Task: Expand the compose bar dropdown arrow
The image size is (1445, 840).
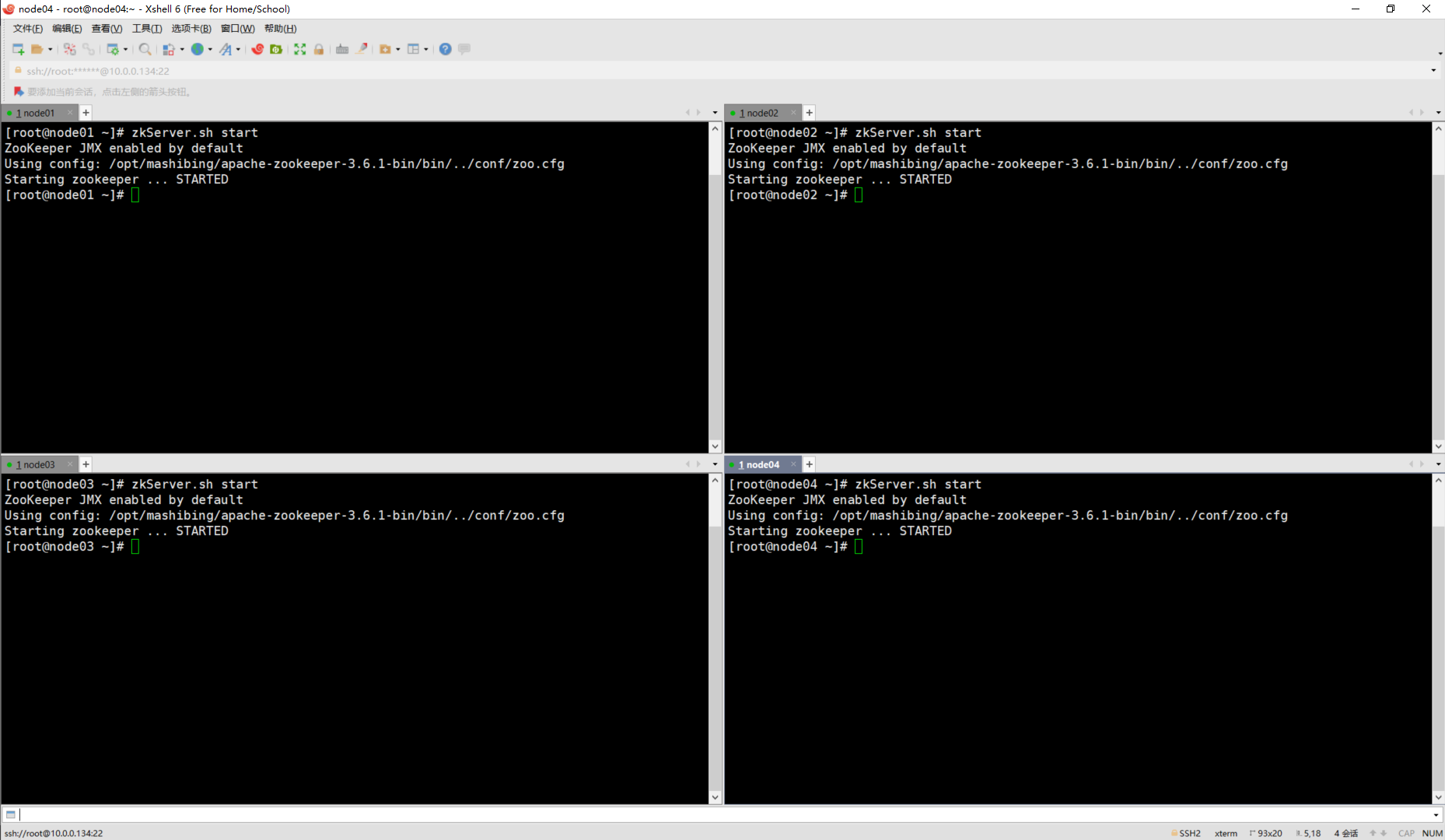Action: coord(1436,814)
